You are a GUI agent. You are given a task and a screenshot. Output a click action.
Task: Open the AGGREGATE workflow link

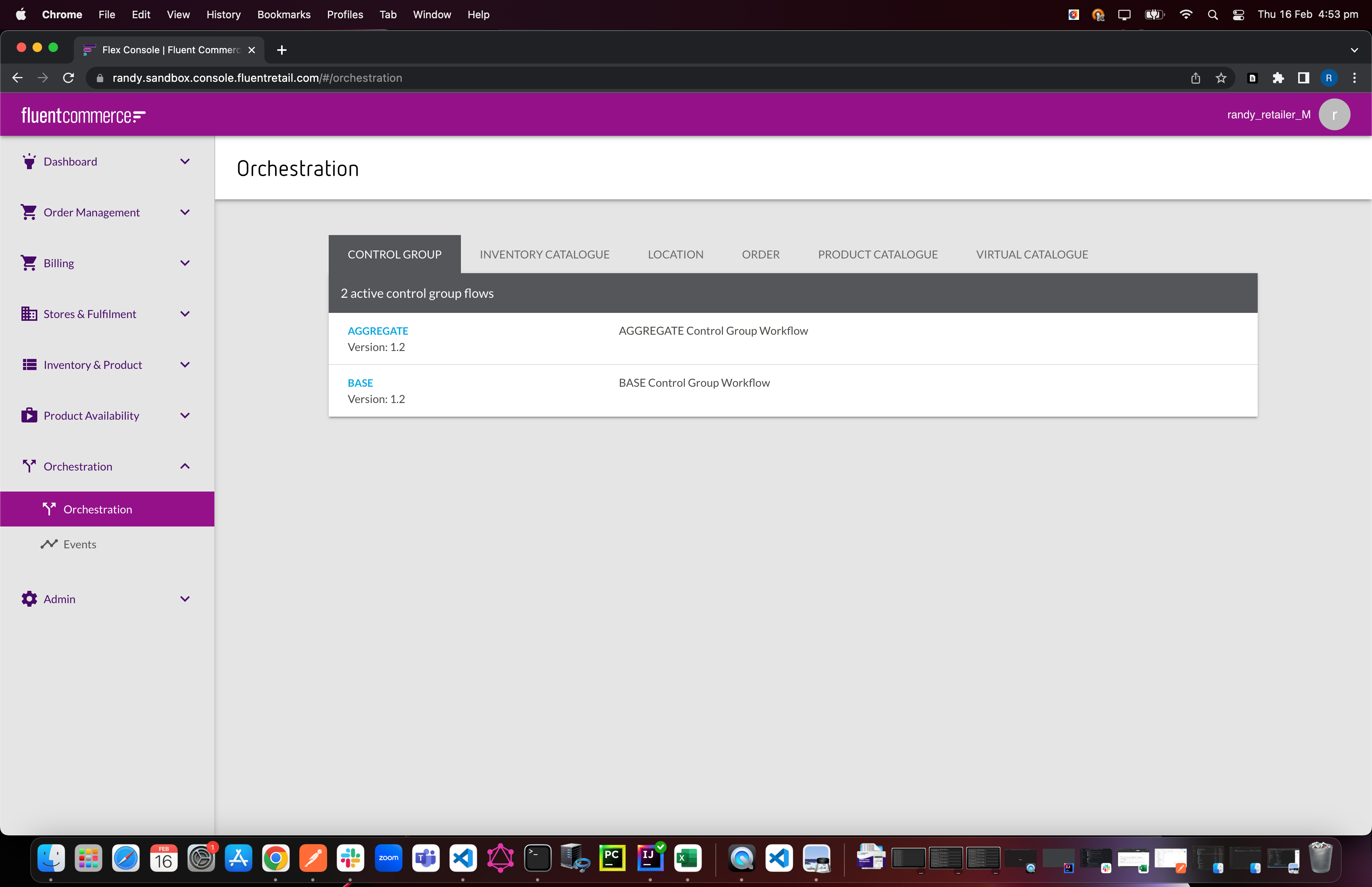(x=378, y=331)
